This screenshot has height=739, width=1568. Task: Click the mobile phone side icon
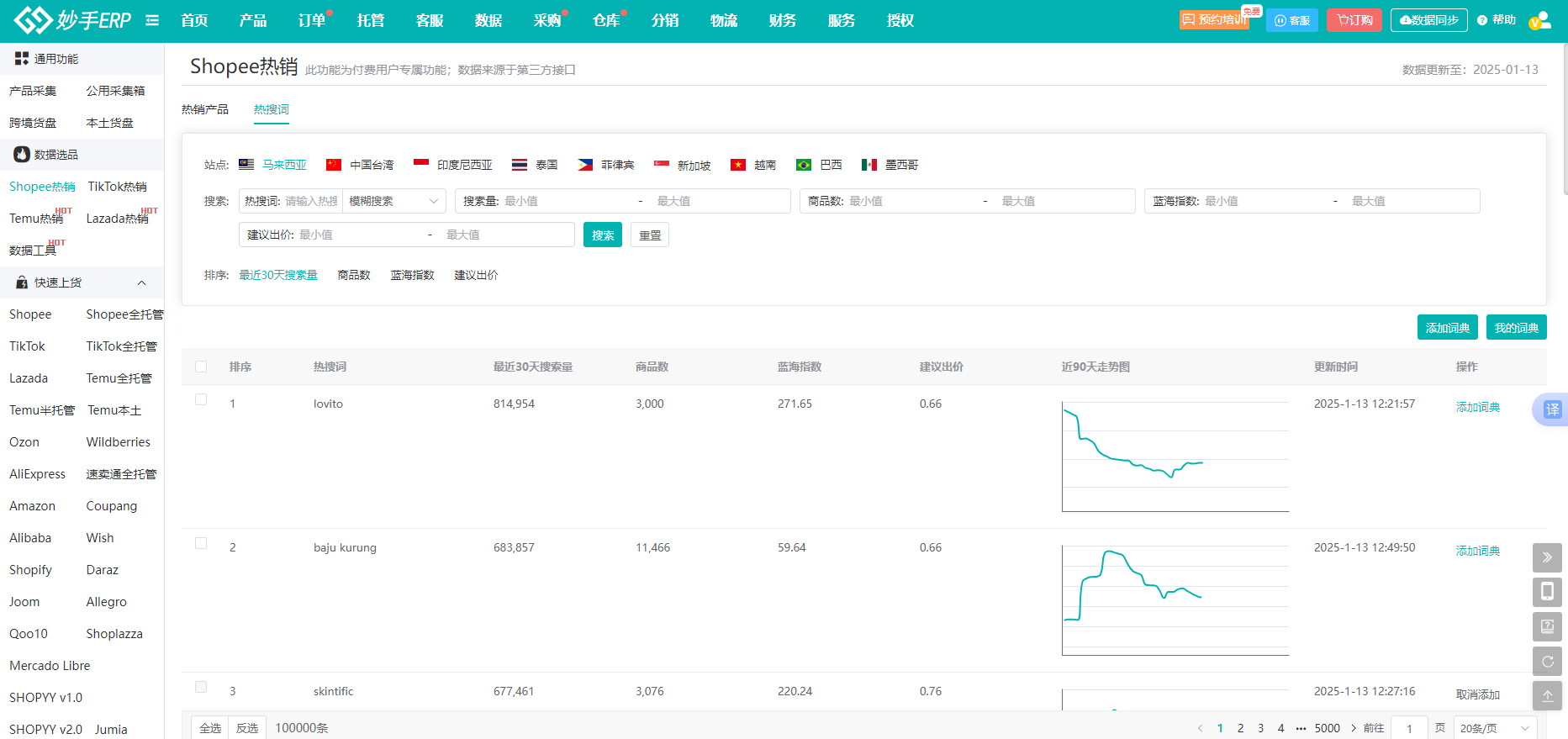pyautogui.click(x=1547, y=592)
